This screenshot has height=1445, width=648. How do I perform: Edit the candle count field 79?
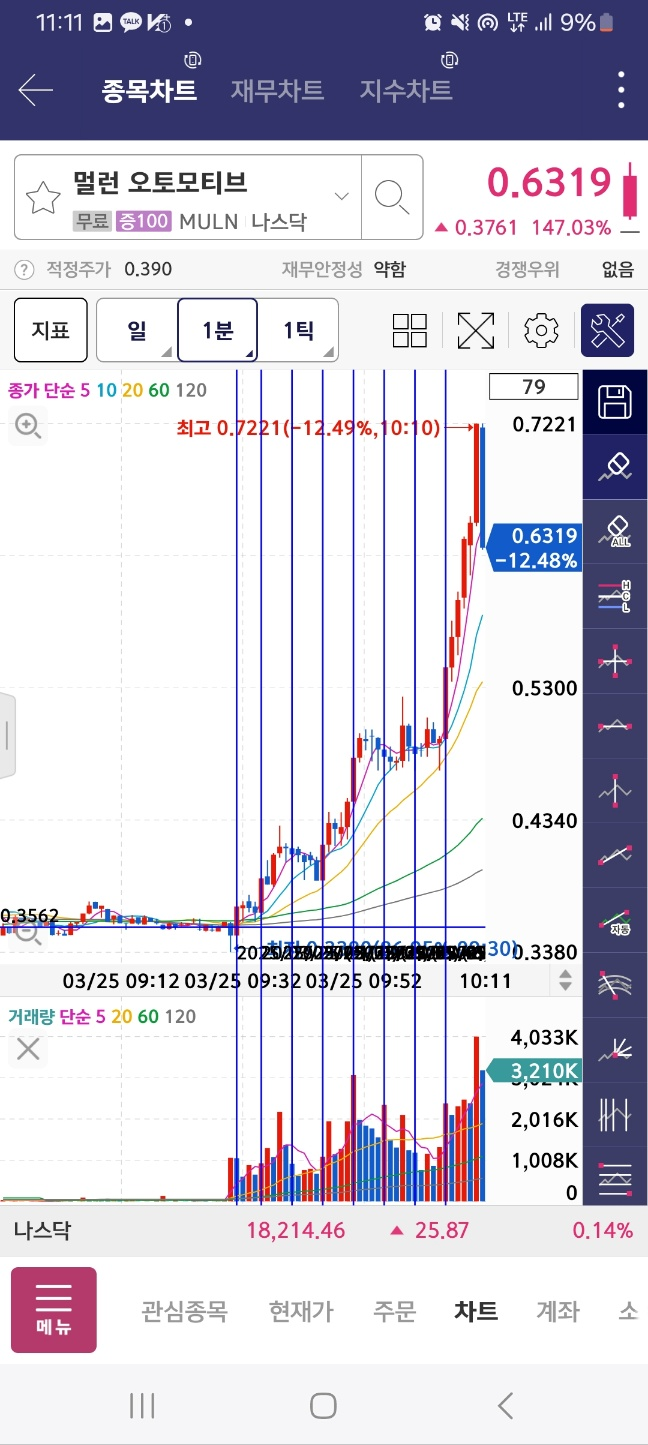533,386
